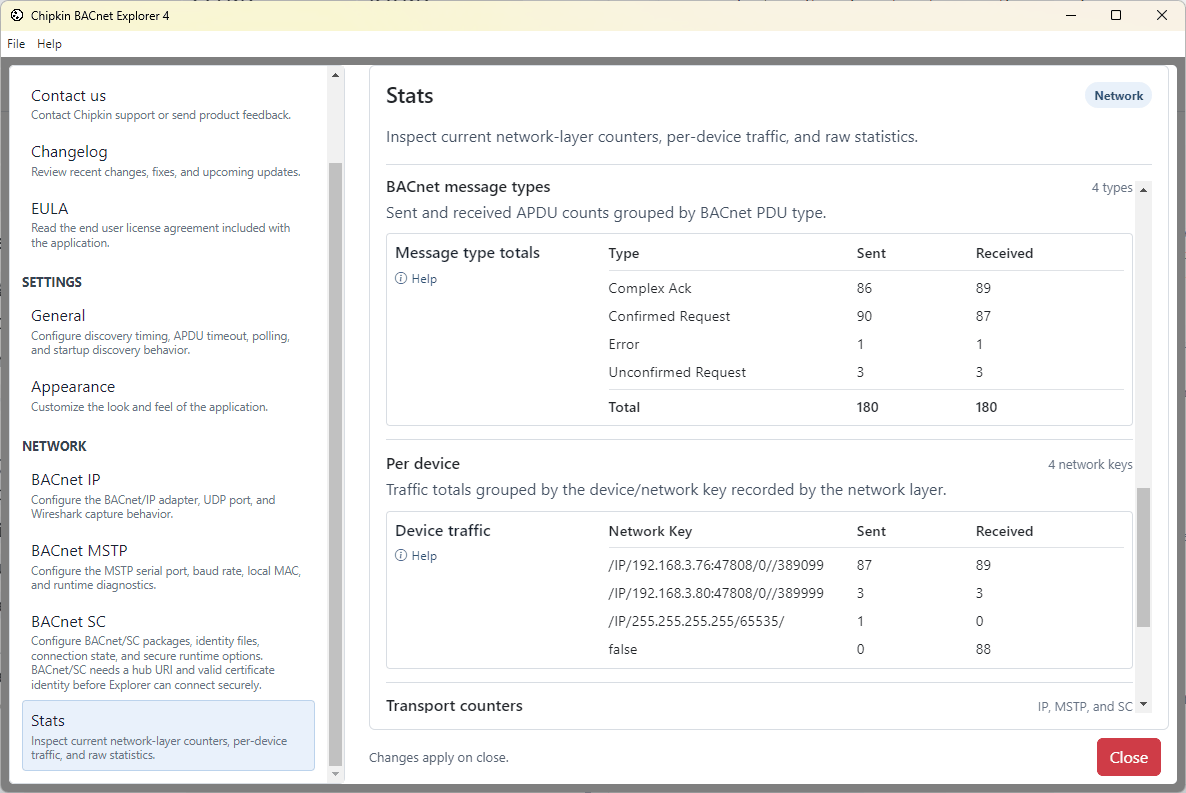Click the sidebar vertical scrollbar thumb
This screenshot has width=1186, height=793.
pos(336,465)
